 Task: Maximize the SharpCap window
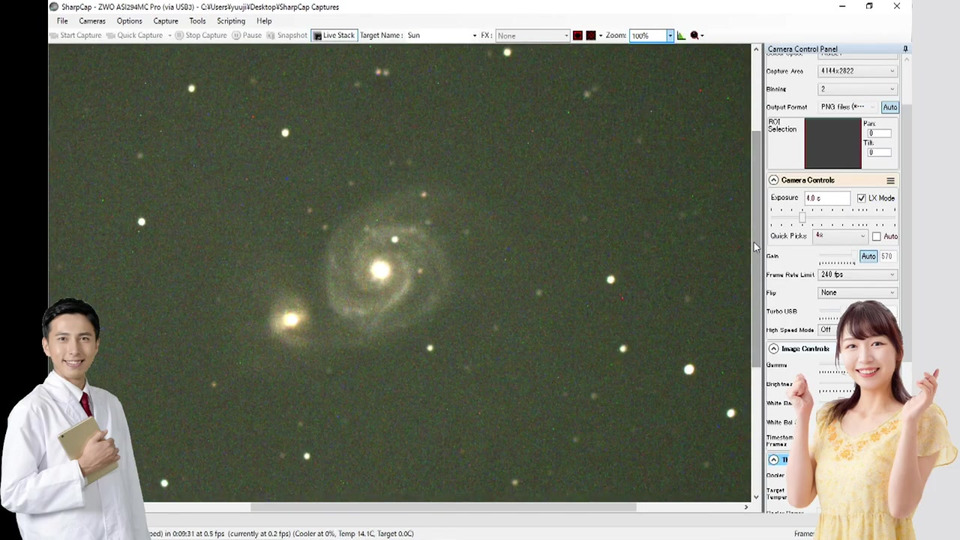pyautogui.click(x=869, y=6)
